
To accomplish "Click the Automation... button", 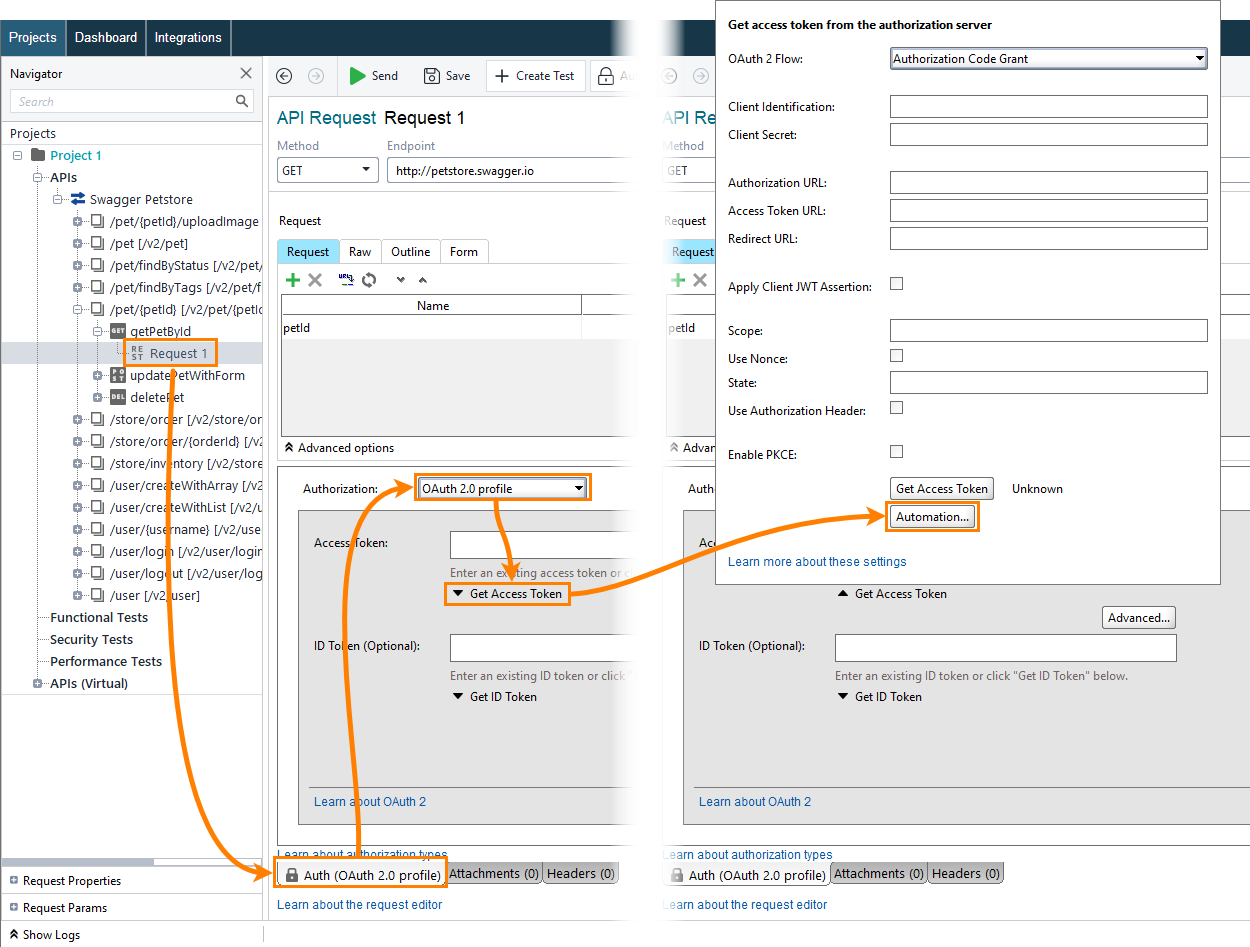I will pos(932,517).
